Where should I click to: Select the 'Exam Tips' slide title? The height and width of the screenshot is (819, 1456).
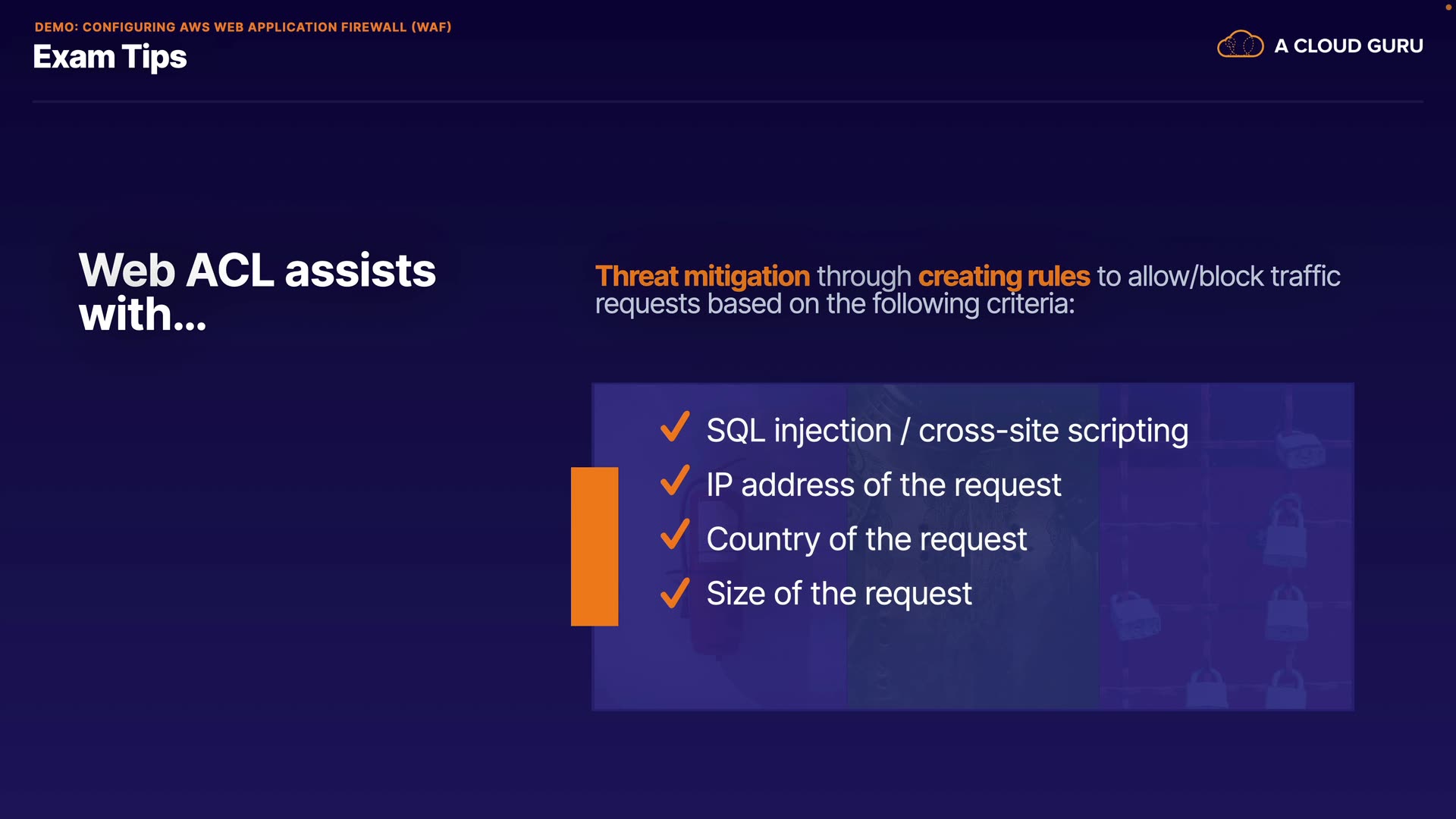110,58
